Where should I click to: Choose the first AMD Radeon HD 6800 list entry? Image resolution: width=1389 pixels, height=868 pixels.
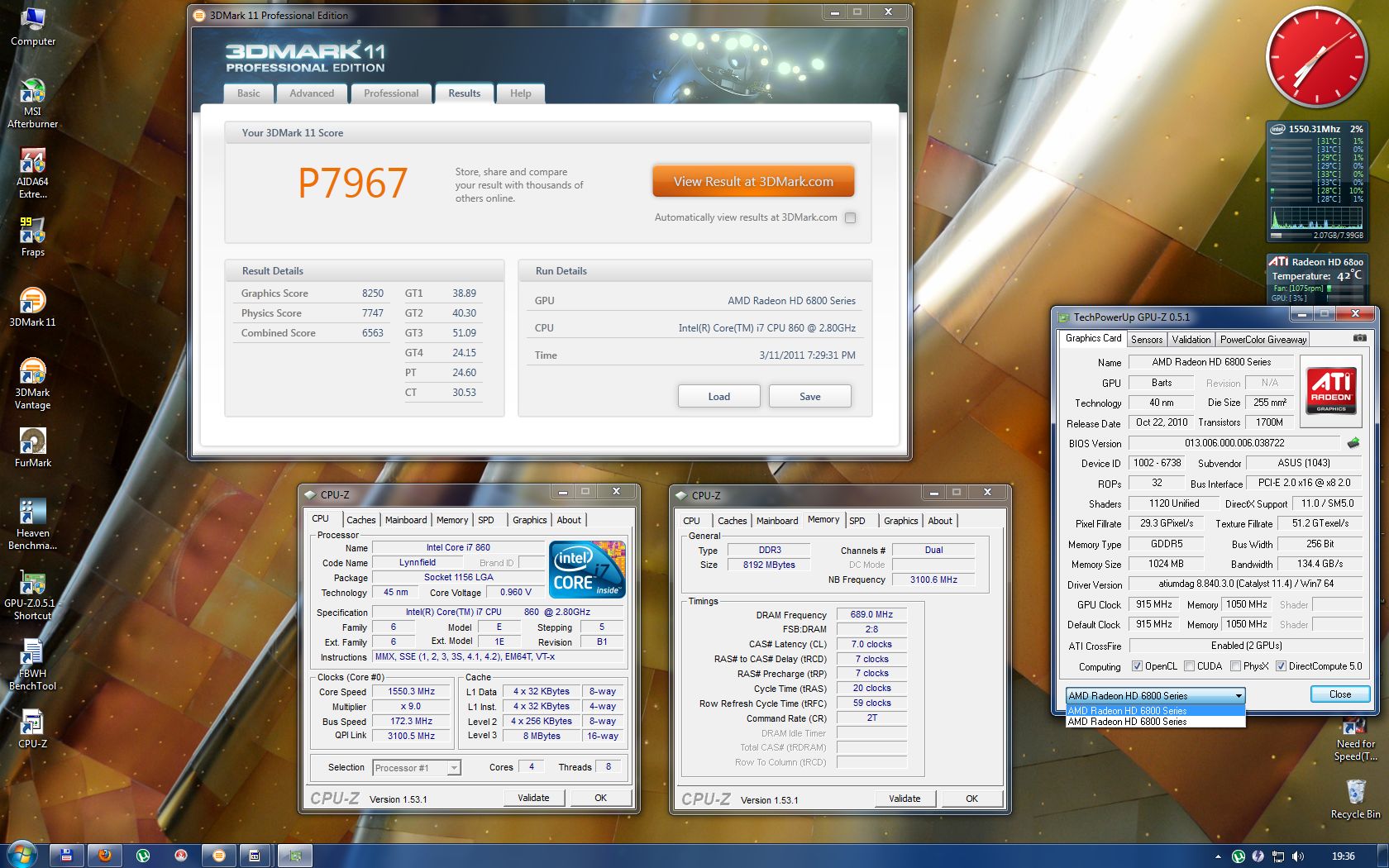point(1155,710)
